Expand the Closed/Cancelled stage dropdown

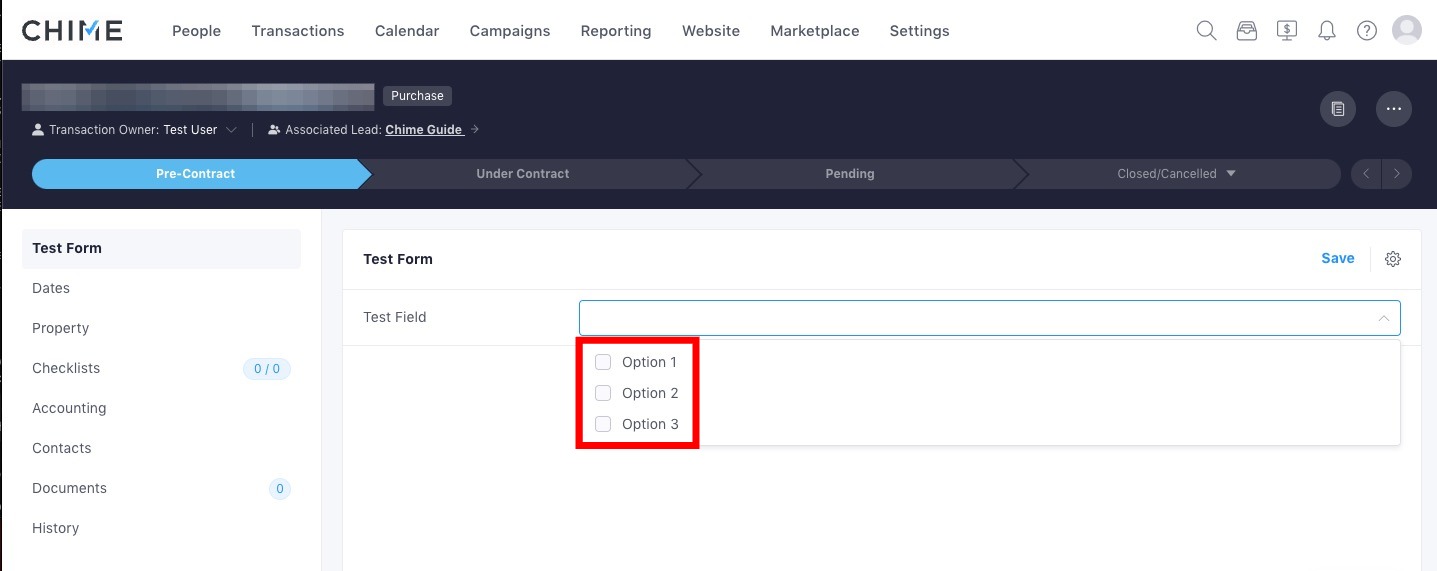(1231, 173)
